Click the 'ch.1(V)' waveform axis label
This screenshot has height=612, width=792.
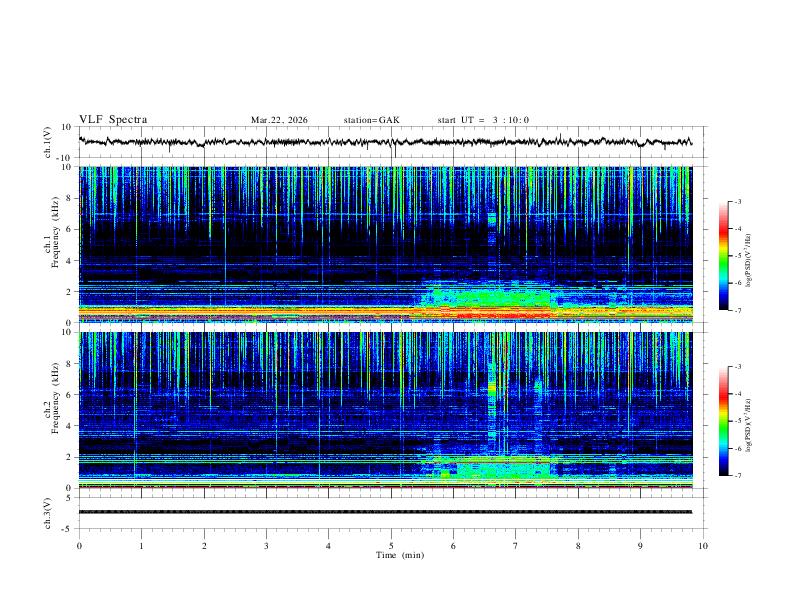point(48,142)
